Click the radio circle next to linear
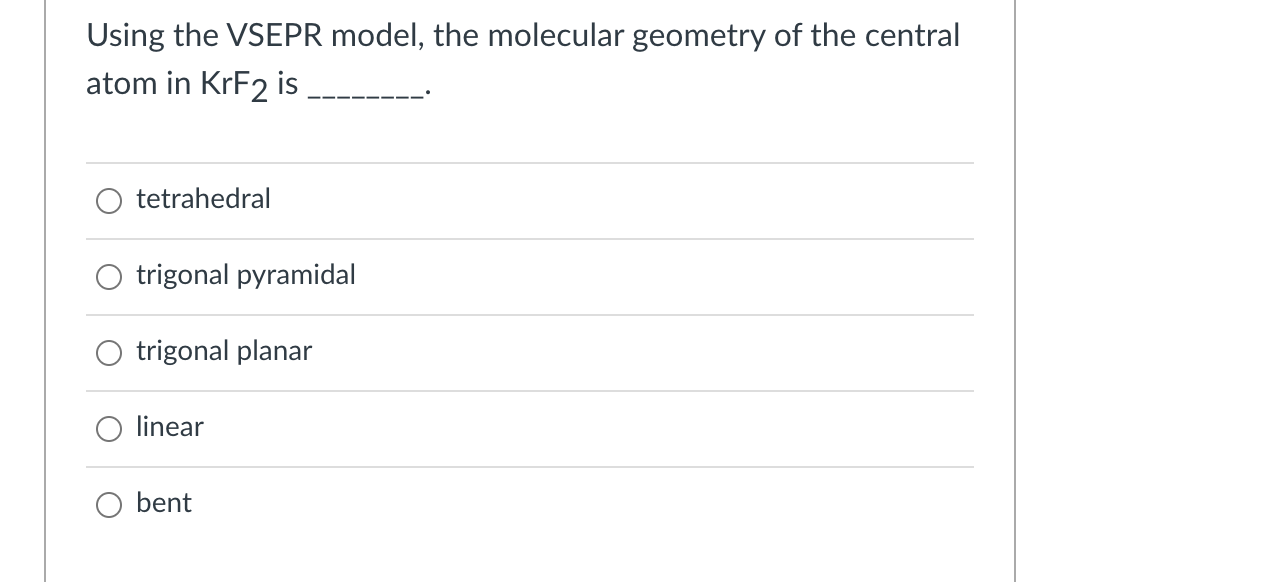Screen dimensions: 1284x582 click(109, 428)
